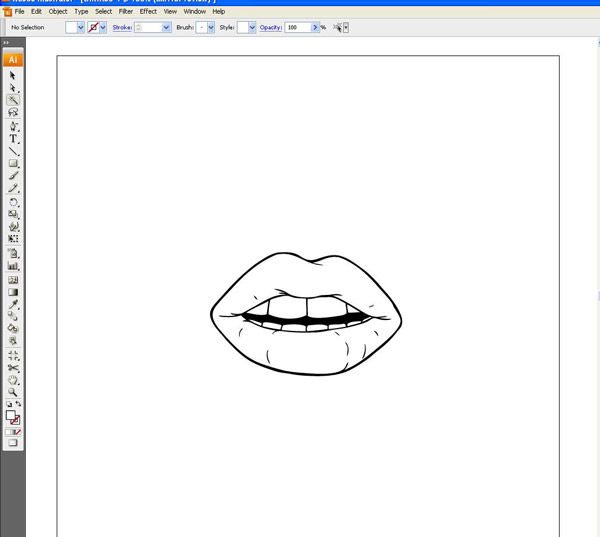Select the Gradient tool
This screenshot has height=537, width=600.
click(13, 293)
